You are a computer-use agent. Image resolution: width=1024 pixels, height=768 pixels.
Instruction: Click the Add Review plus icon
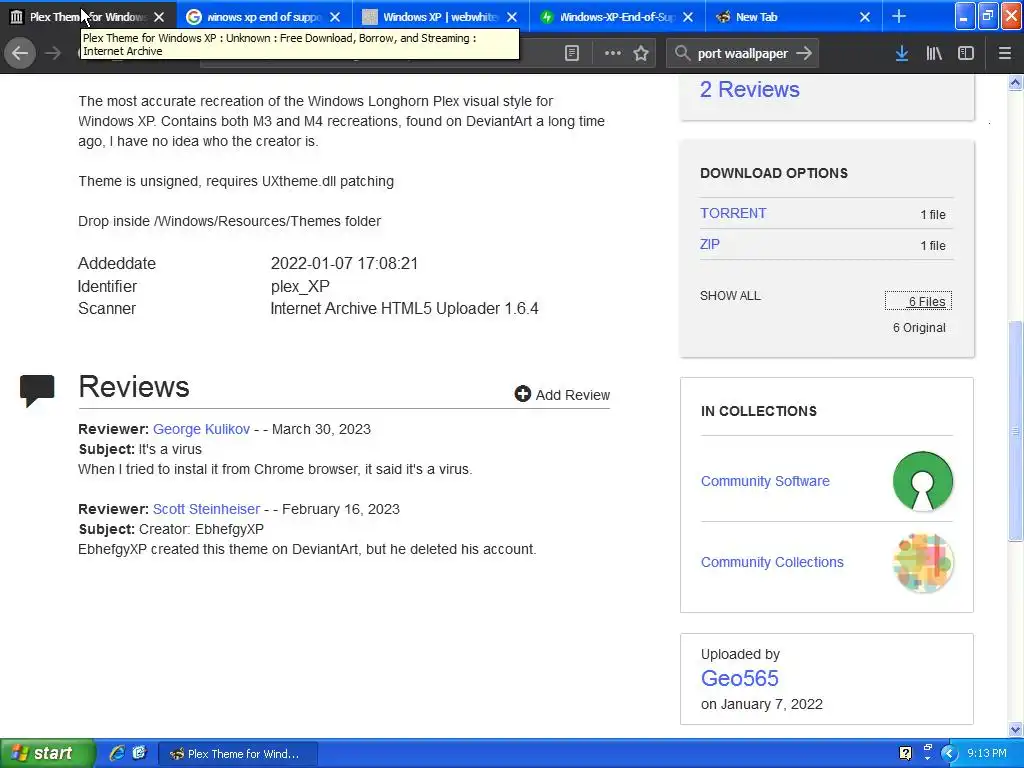pos(522,394)
